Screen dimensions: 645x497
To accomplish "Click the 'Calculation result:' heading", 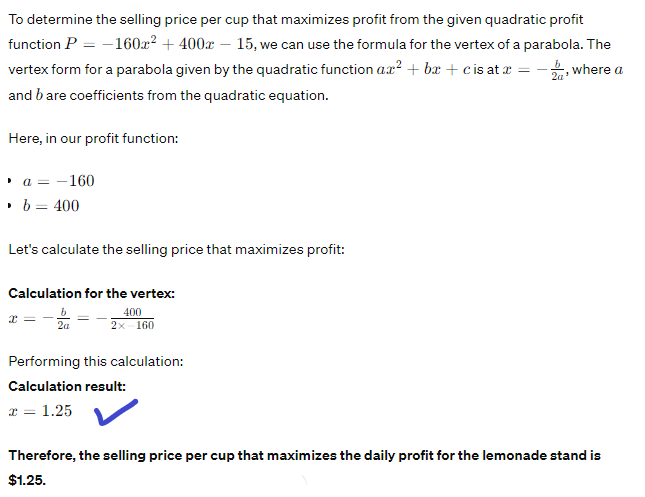I will 67,386.
